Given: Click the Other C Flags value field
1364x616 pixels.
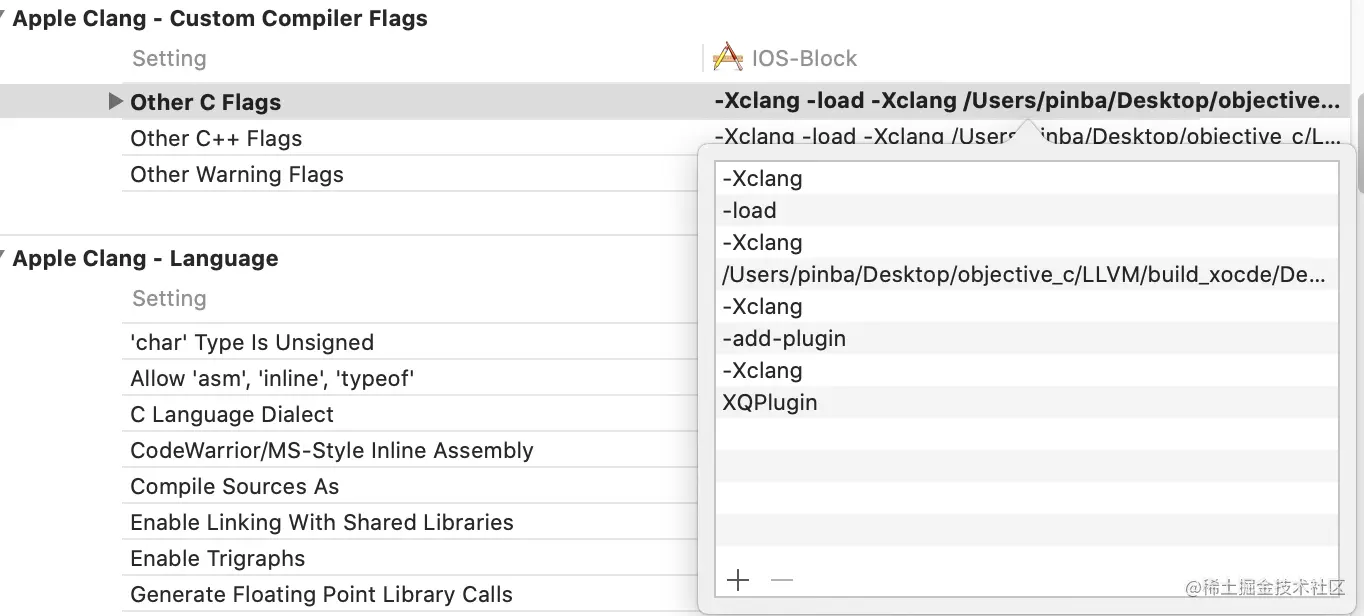Looking at the screenshot, I should 1026,101.
